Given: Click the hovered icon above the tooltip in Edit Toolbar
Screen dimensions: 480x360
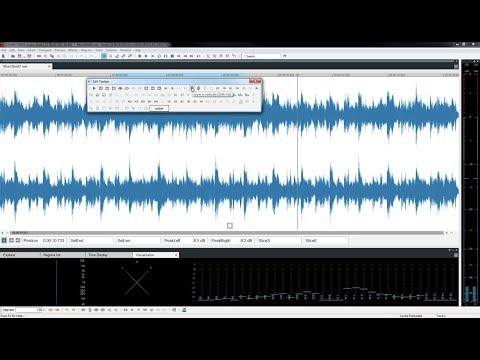Looking at the screenshot, I should [x=192, y=88].
